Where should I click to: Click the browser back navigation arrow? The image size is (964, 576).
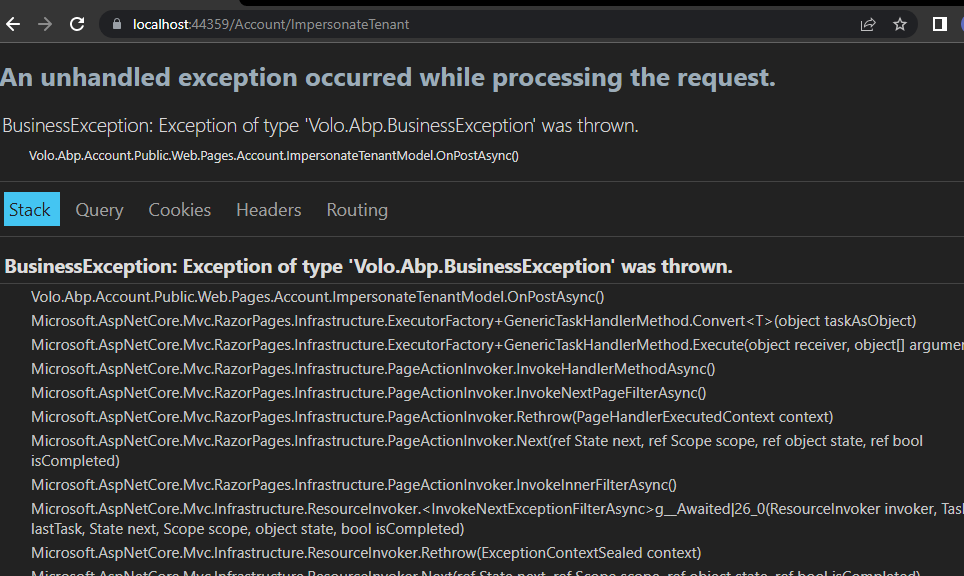(12, 24)
